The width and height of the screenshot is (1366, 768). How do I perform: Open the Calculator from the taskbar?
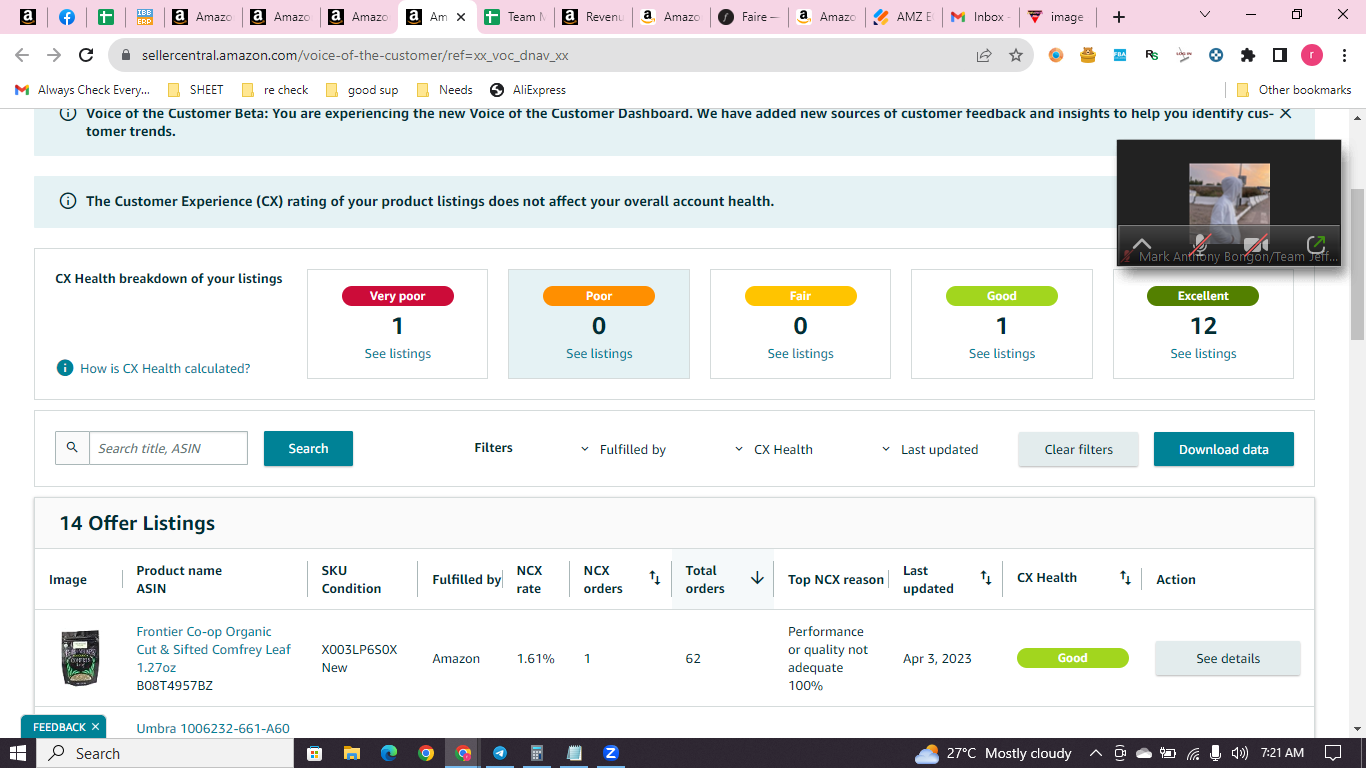tap(537, 753)
